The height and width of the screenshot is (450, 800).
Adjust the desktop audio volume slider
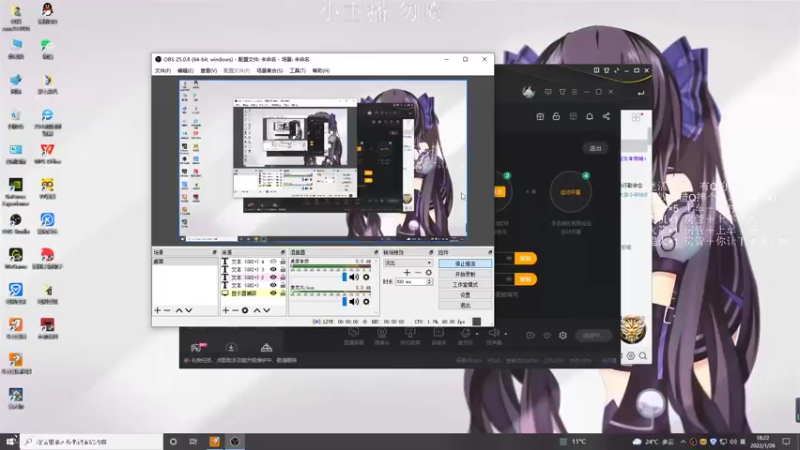(x=344, y=277)
